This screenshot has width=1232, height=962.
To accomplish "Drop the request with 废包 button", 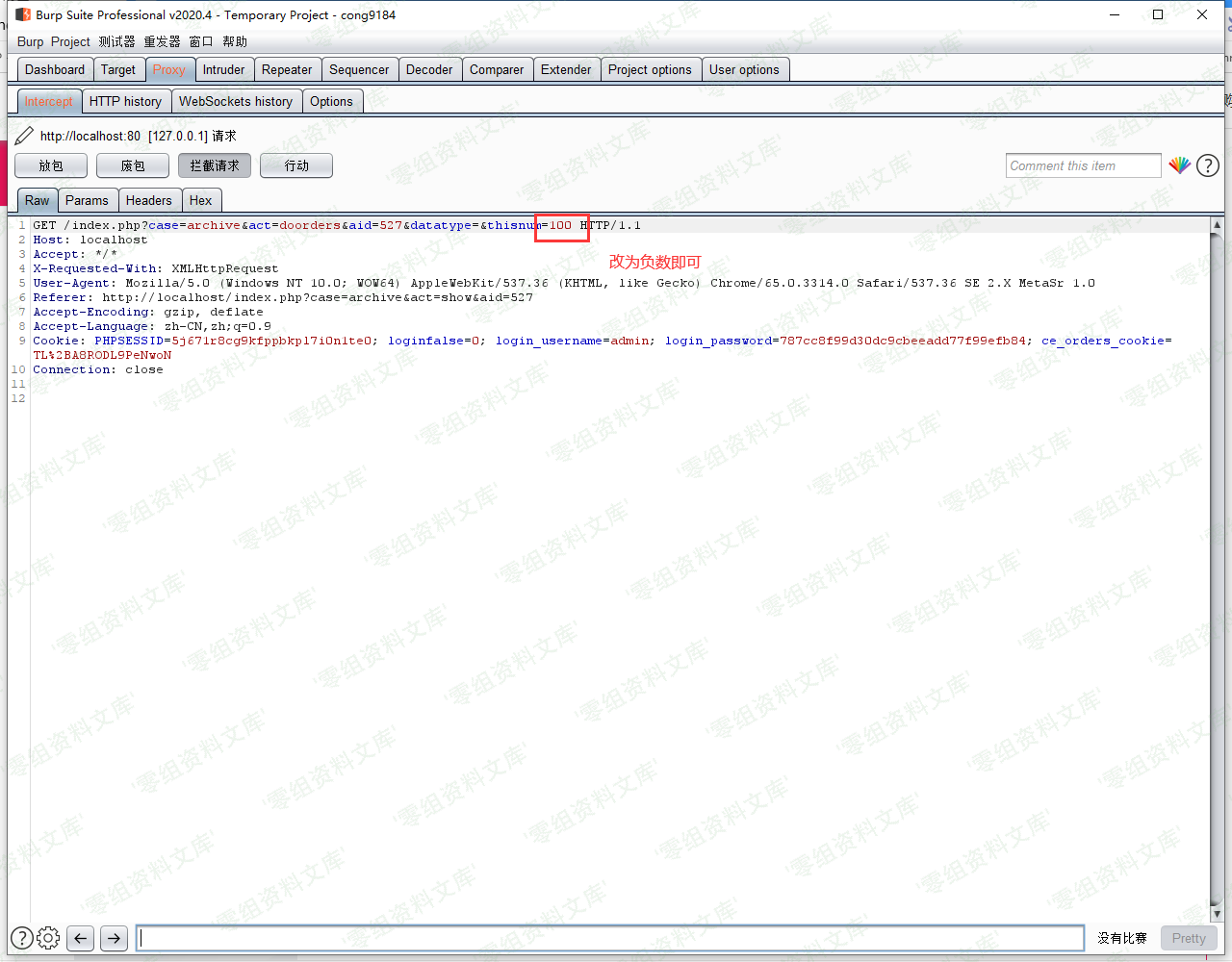I will coord(133,165).
